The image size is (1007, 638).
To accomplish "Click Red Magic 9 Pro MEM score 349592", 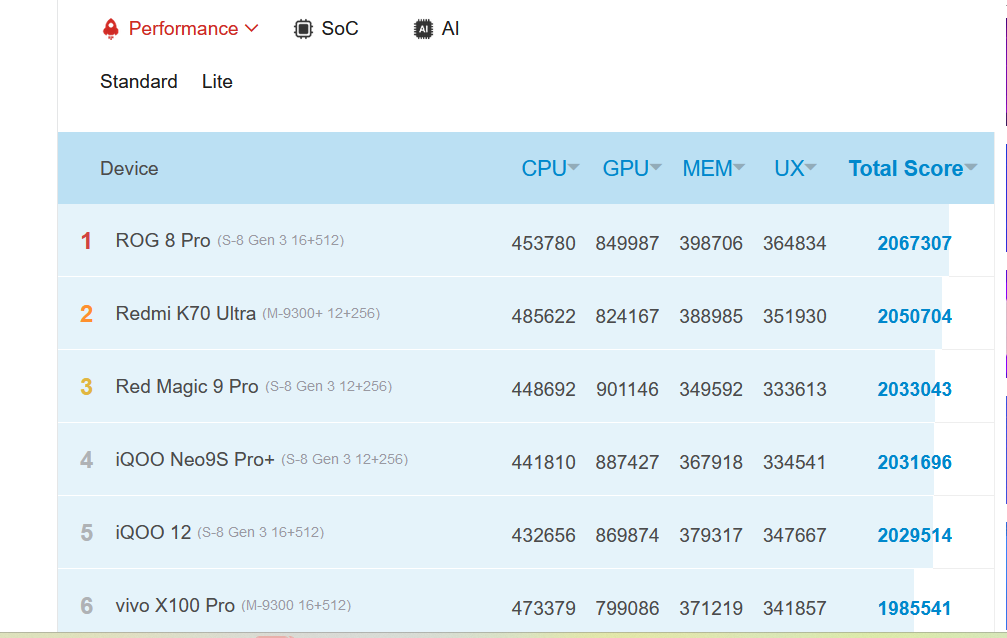I will point(711,389).
